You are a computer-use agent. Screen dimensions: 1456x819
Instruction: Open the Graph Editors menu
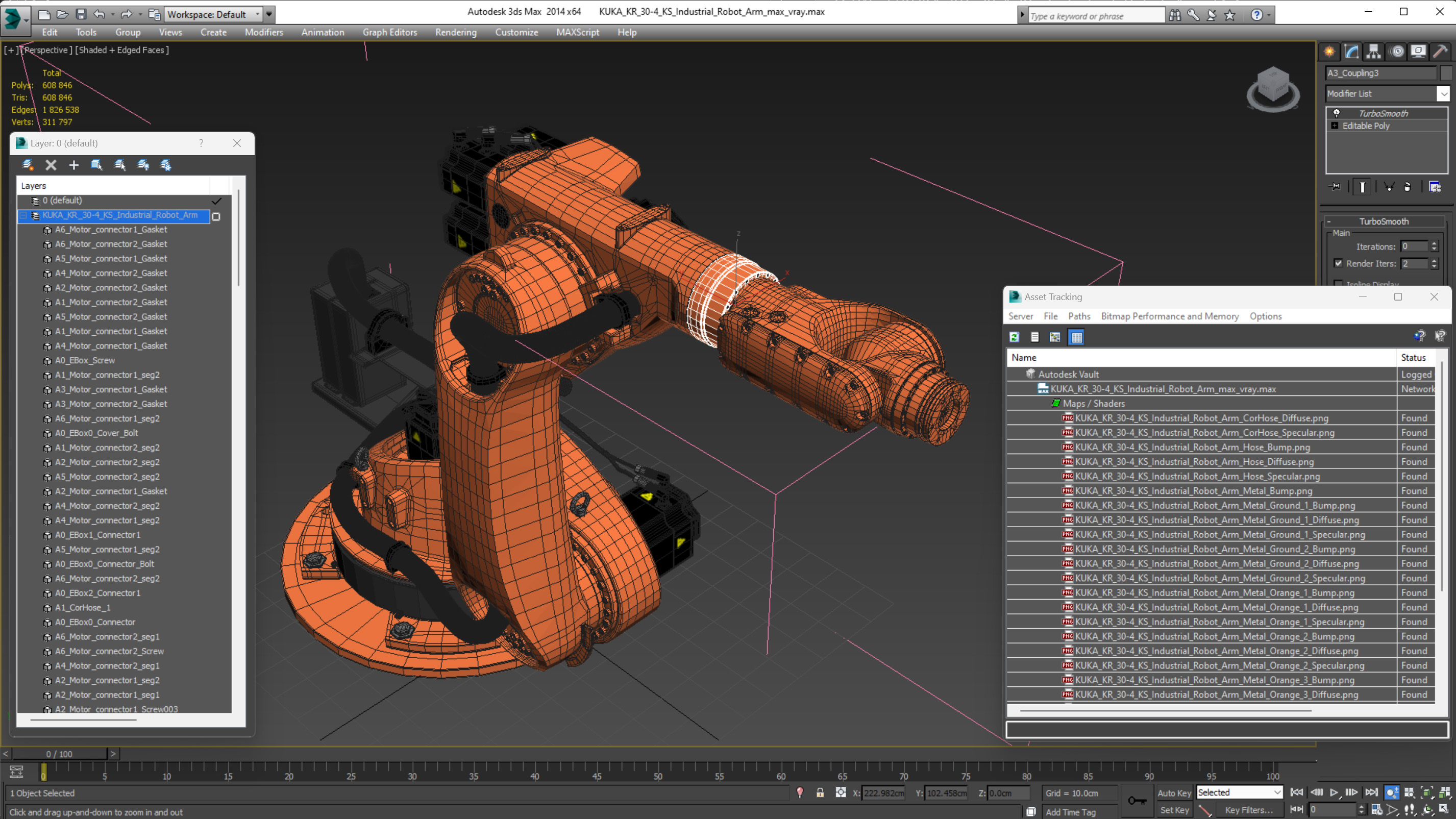click(389, 32)
